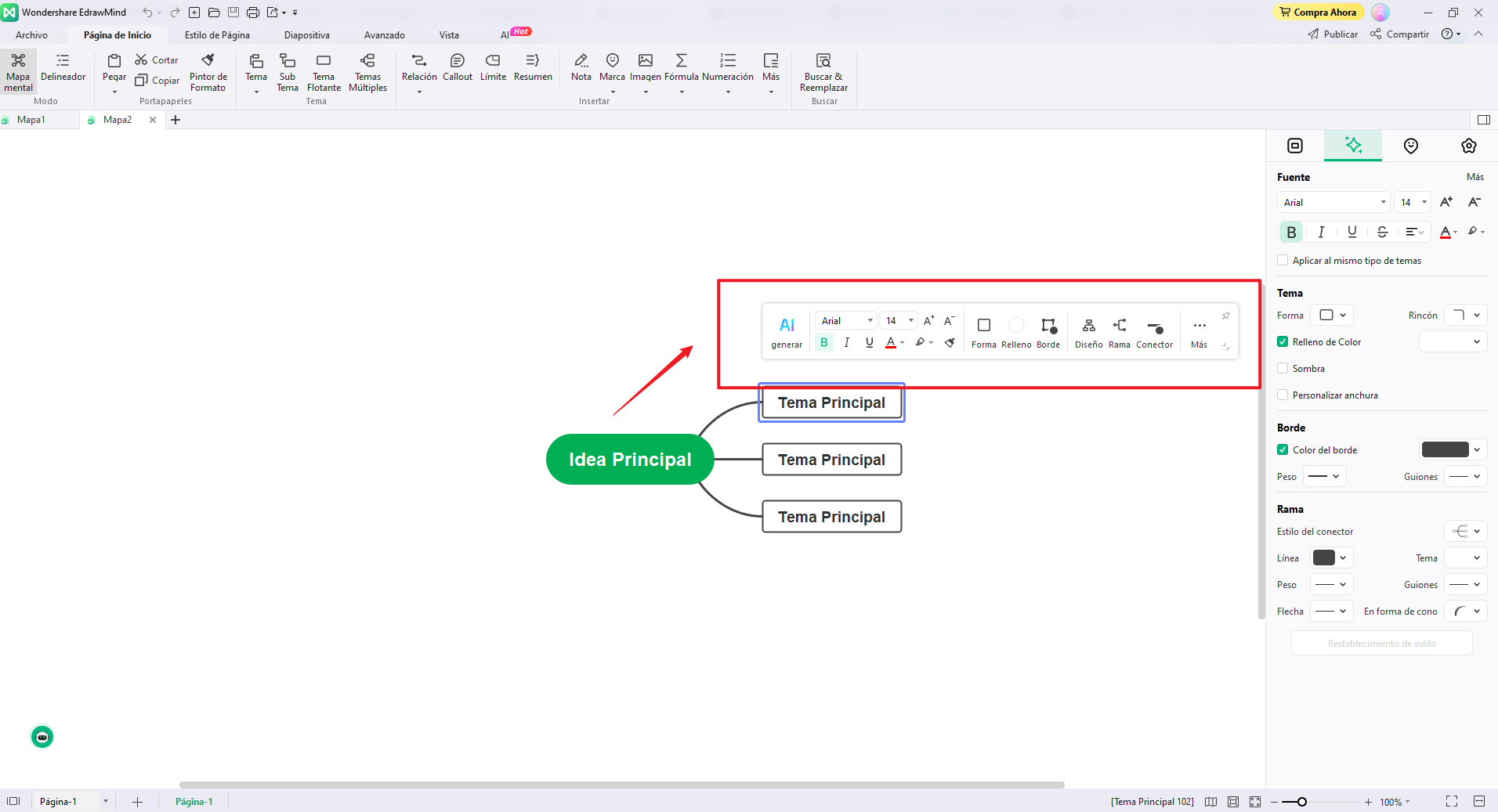Open the Estilo del conector dropdown
The width and height of the screenshot is (1498, 812).
[x=1465, y=532]
